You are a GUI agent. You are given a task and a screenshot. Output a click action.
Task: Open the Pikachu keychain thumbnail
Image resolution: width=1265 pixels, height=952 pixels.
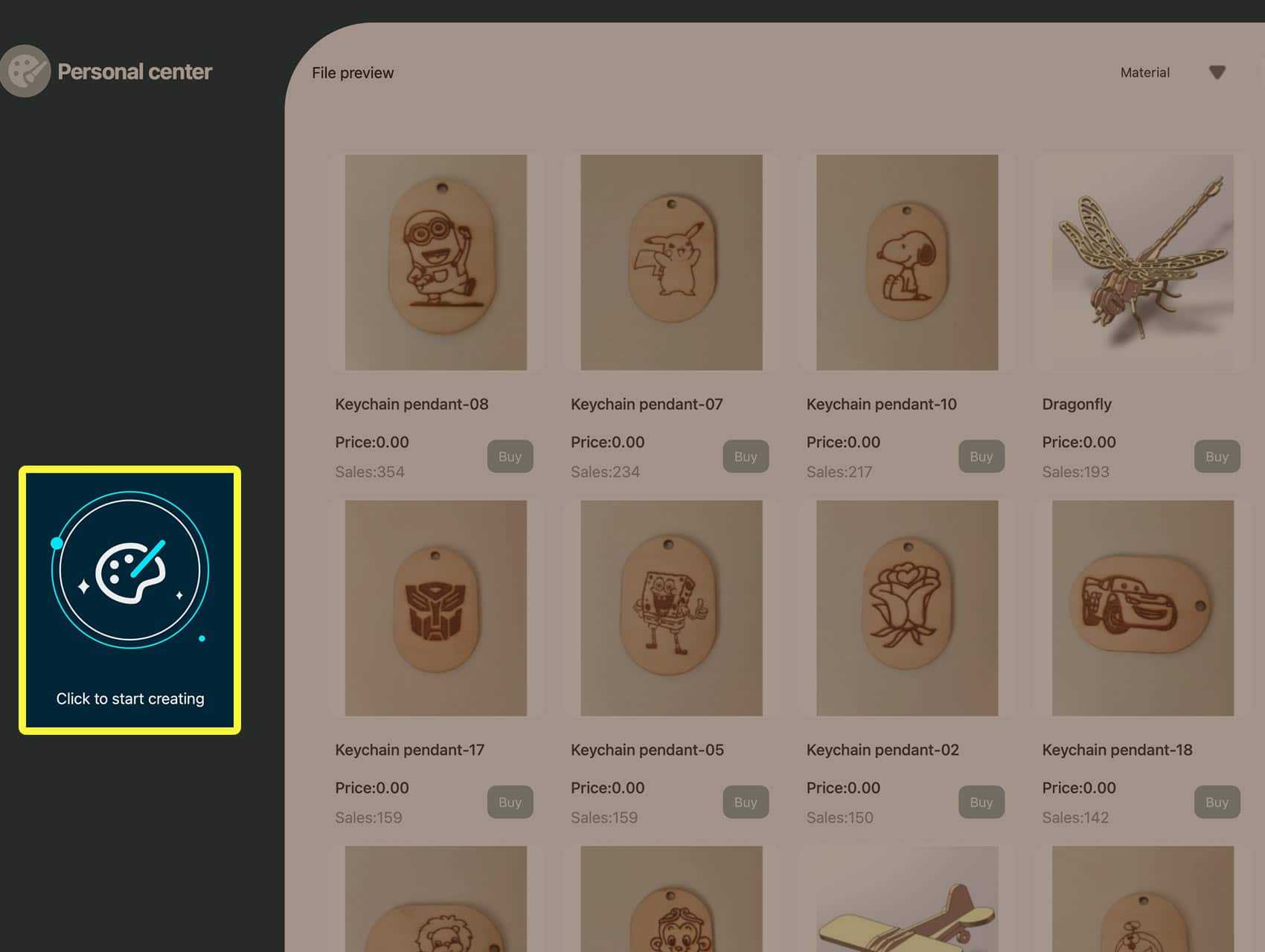(671, 263)
